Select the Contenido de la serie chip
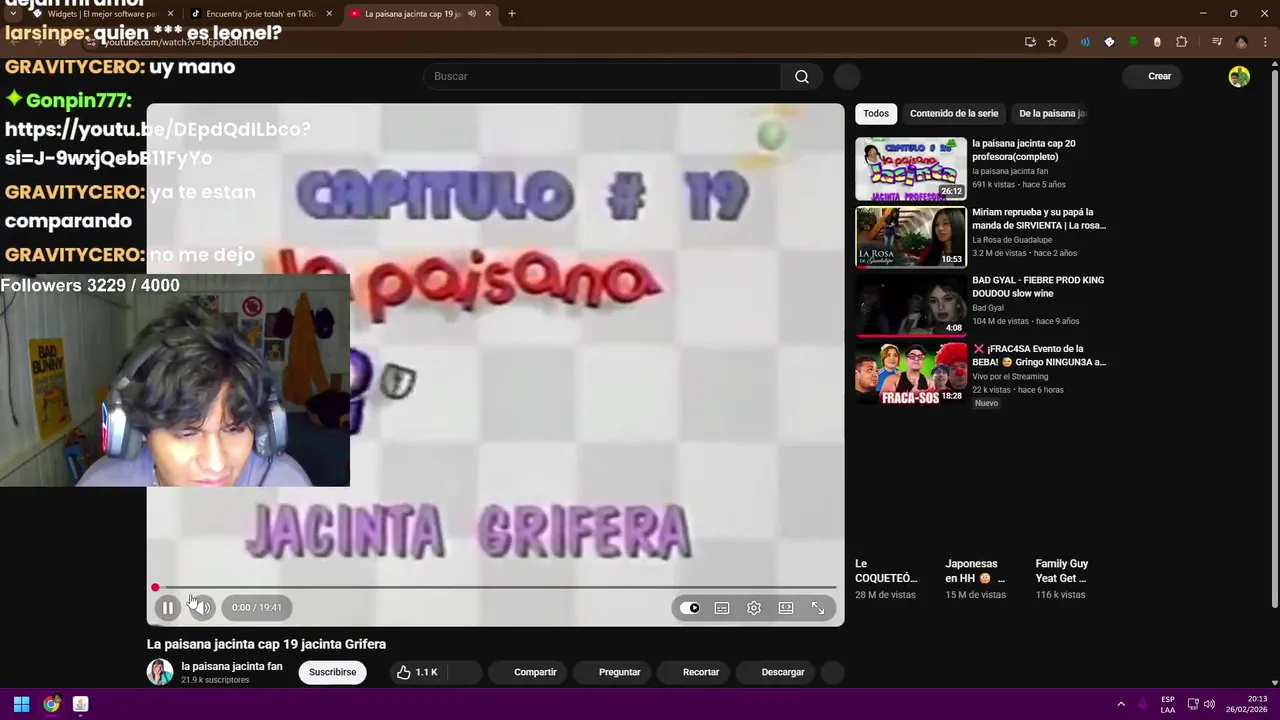1280x720 pixels. pos(954,113)
